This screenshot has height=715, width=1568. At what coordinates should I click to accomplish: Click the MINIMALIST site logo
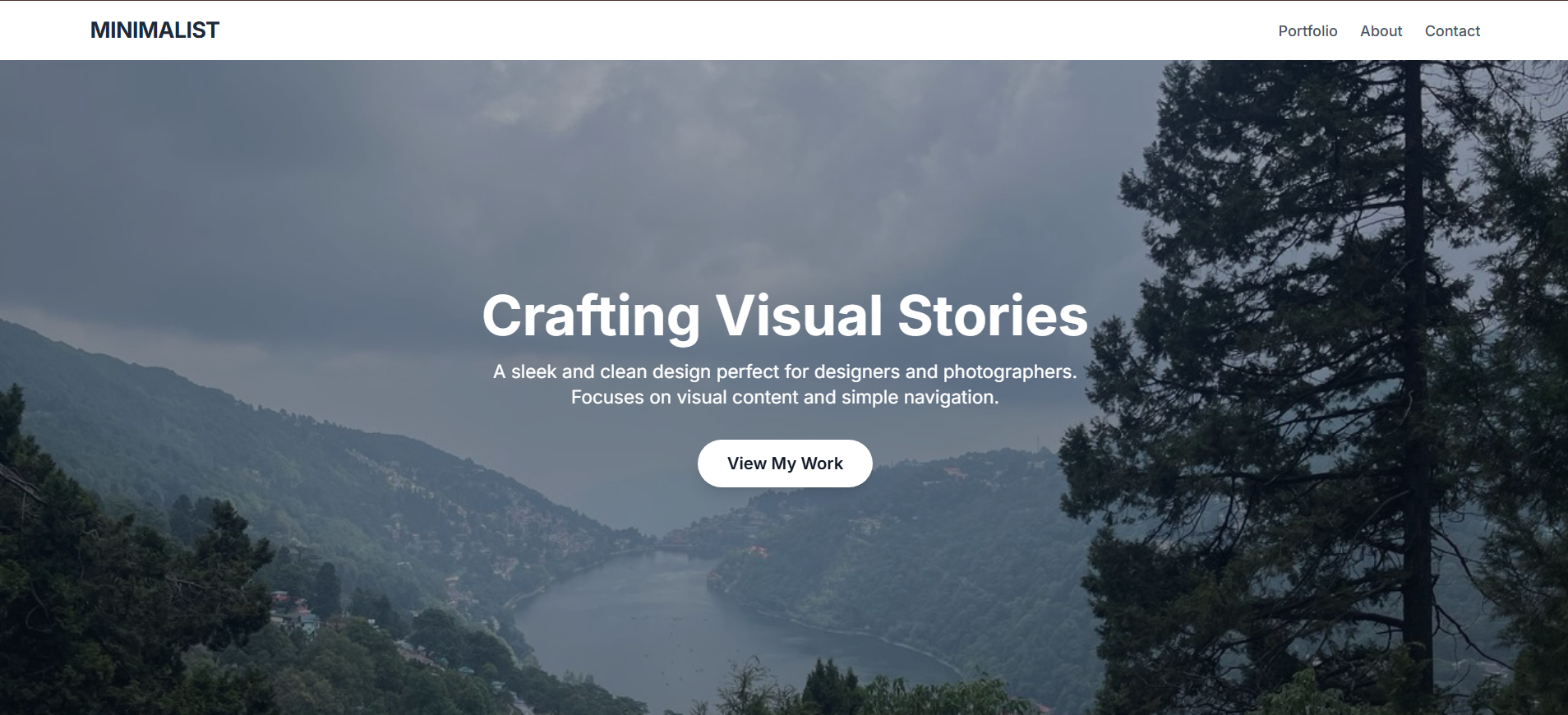pyautogui.click(x=154, y=30)
